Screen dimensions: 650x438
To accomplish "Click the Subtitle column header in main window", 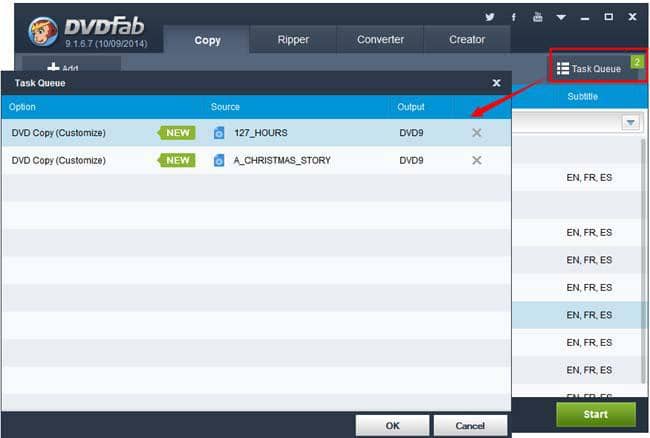I will pos(582,97).
